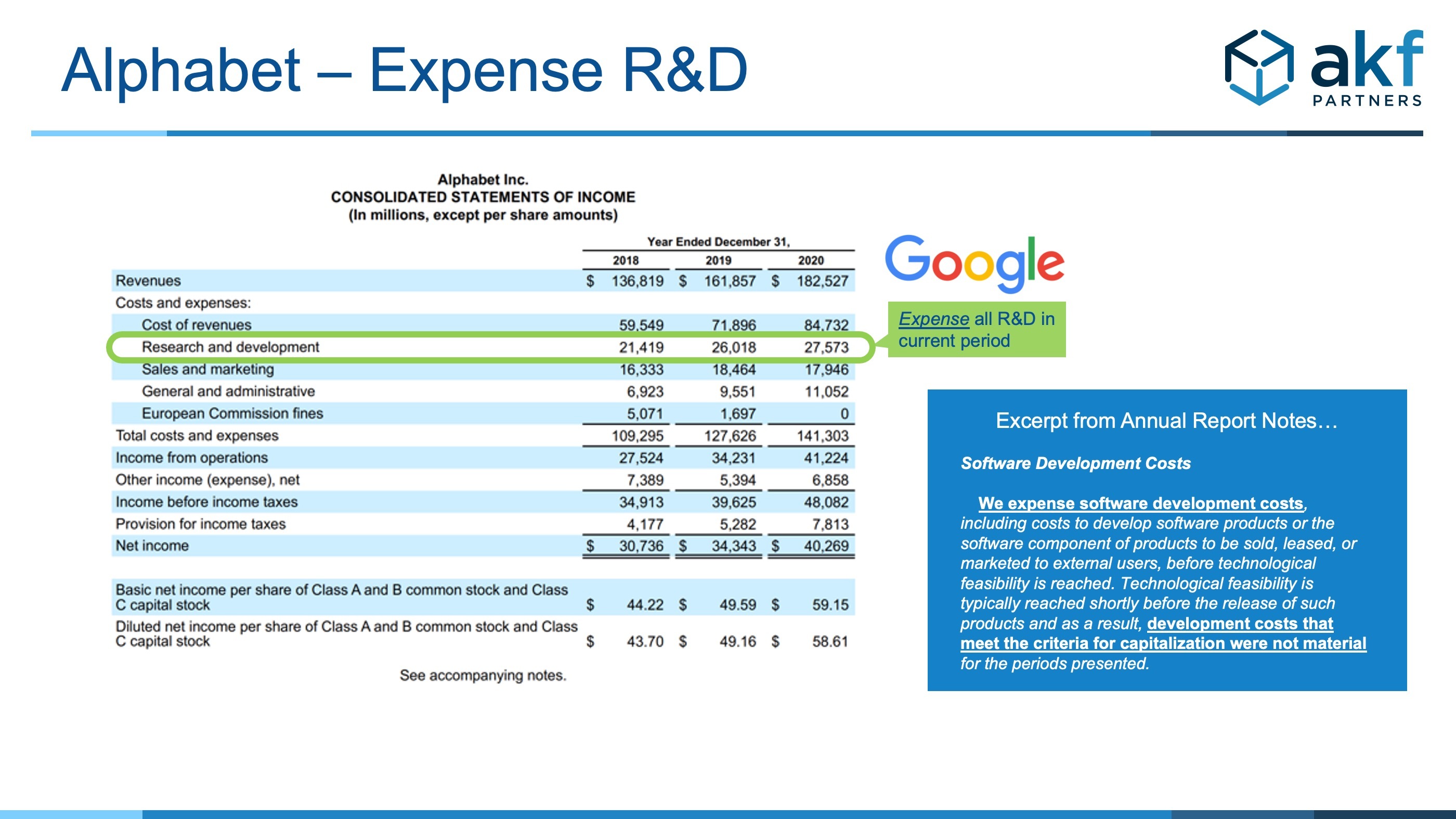This screenshot has height=819, width=1456.
Task: Click the underlined 'We expense software development costs' text
Action: pyautogui.click(x=1140, y=503)
